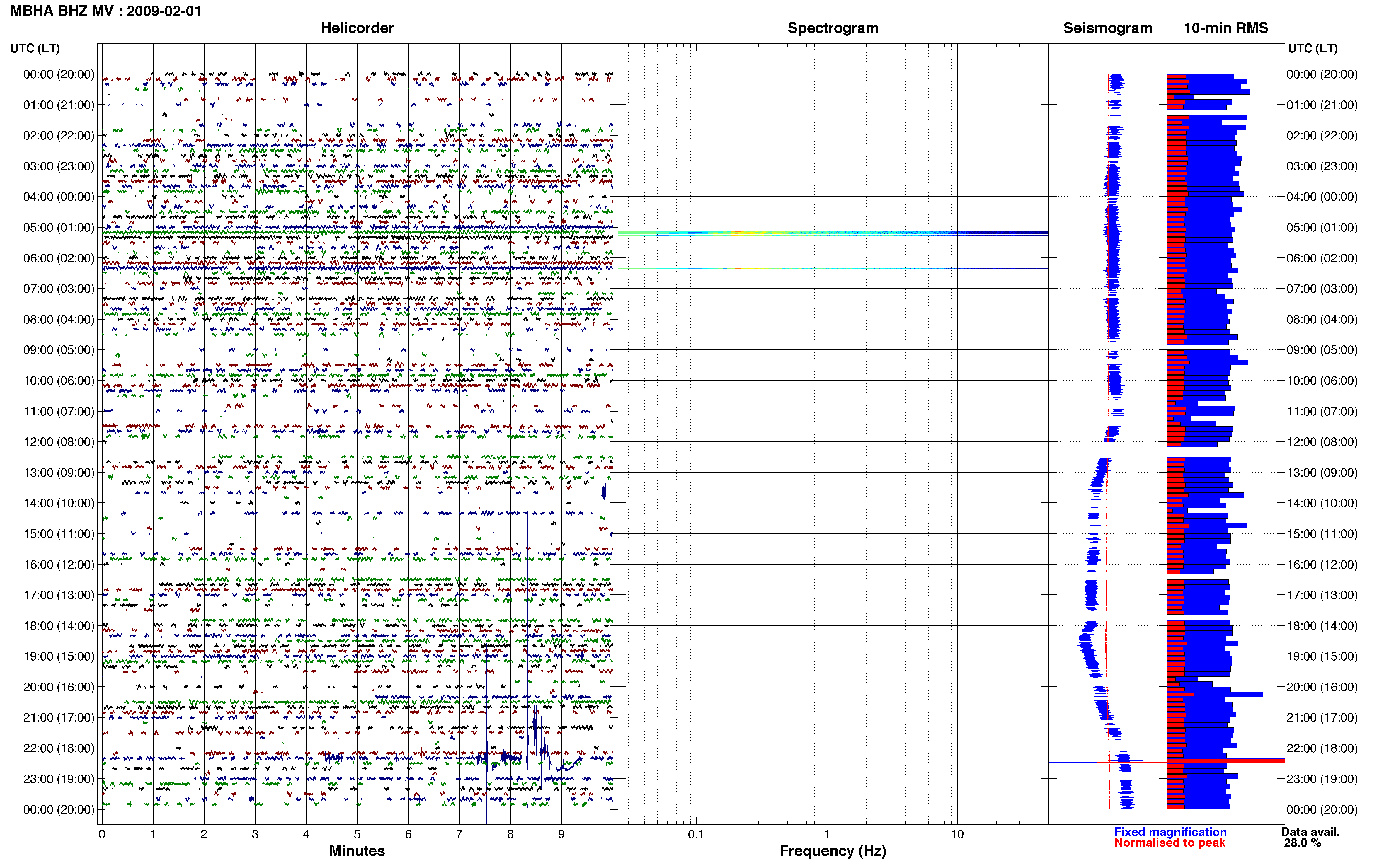This screenshot has width=1389, height=868.
Task: Click the '8' tick on the Minutes axis
Action: pos(510,835)
